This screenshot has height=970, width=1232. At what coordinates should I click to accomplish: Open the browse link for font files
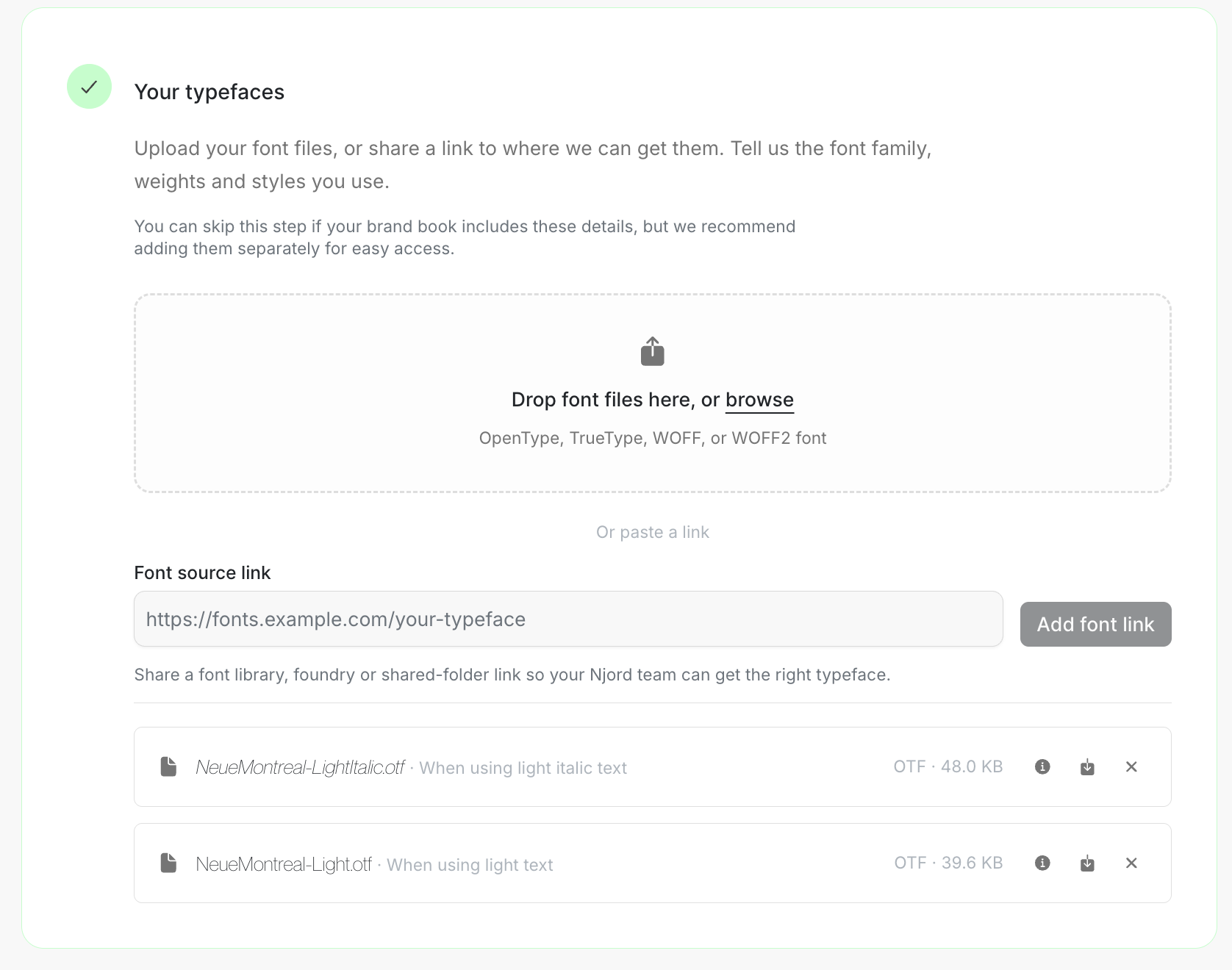pyautogui.click(x=759, y=400)
